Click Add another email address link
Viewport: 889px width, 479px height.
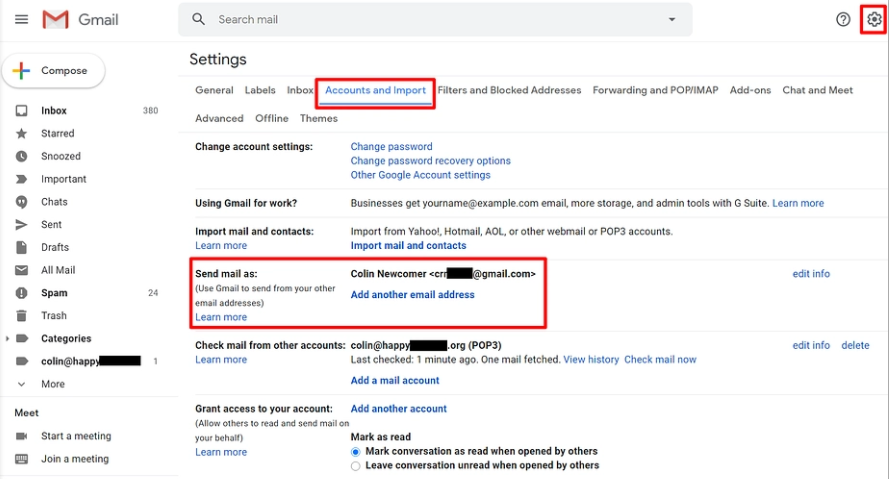point(412,295)
